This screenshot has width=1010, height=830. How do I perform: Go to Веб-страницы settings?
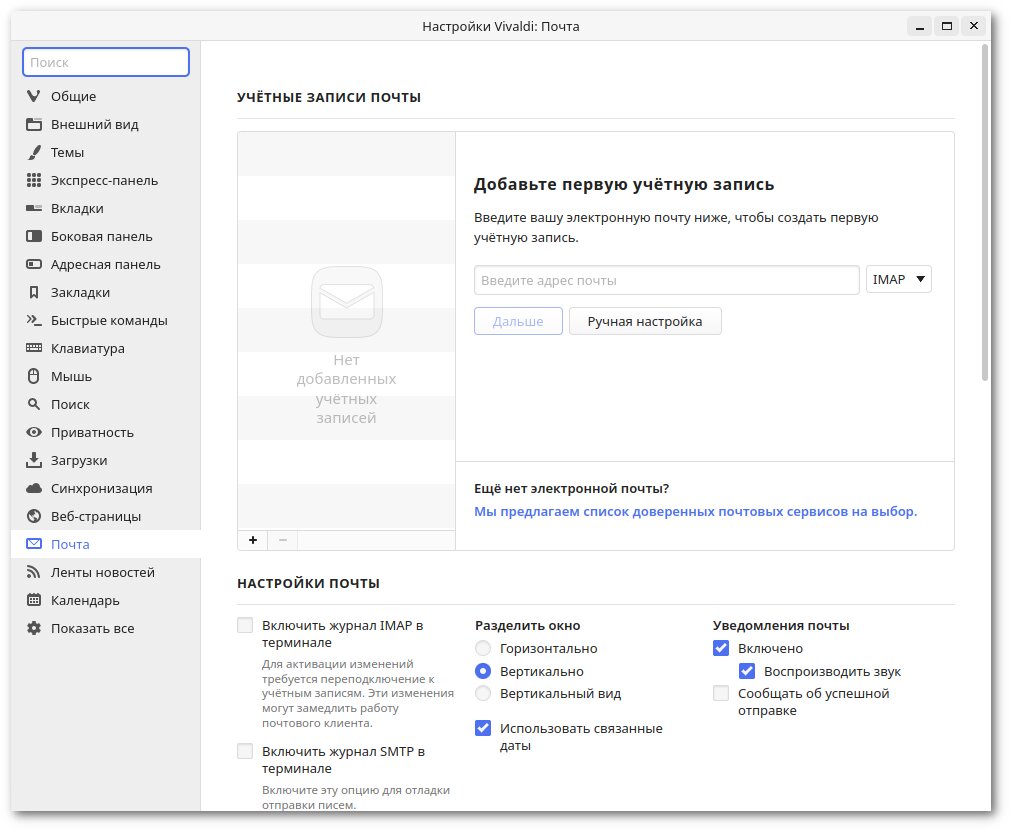[106, 516]
